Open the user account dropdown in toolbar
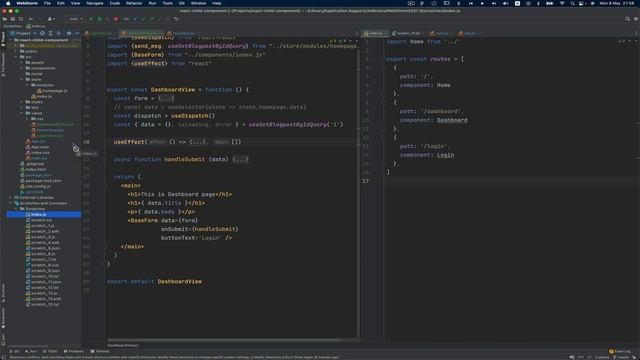This screenshot has height=360, width=640. click(51, 19)
